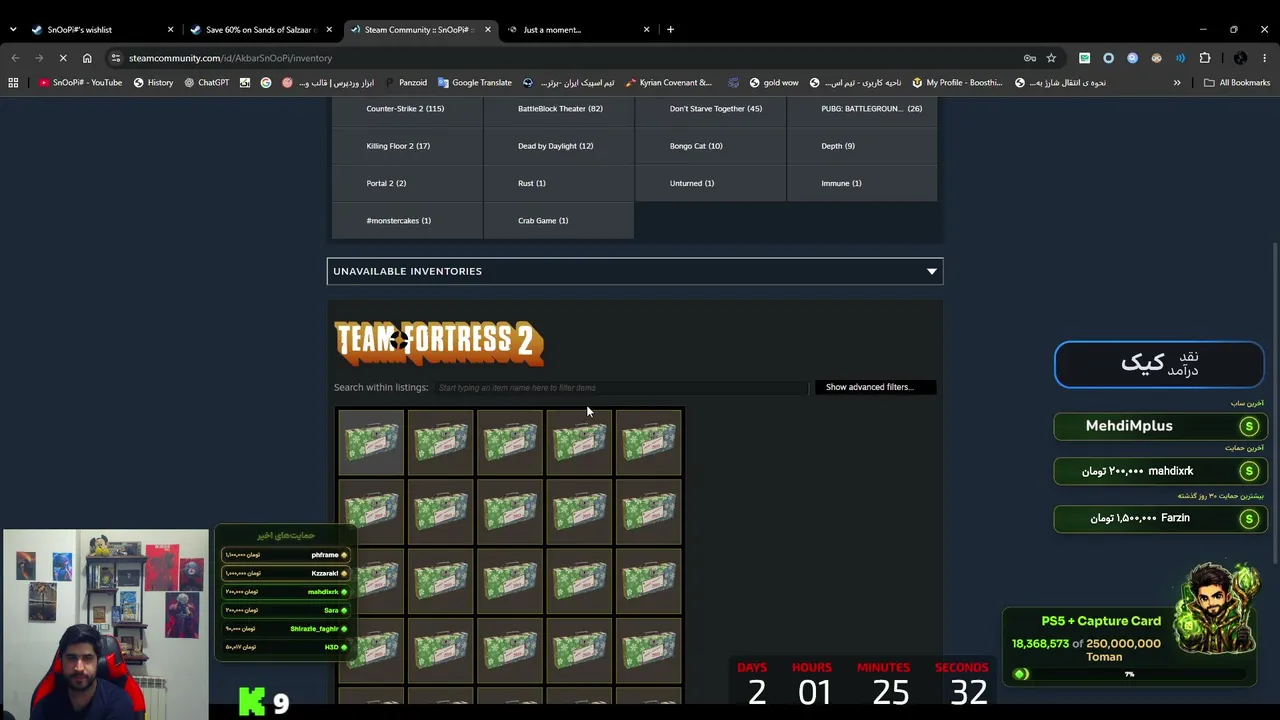Open the saved passwords key icon

pos(1030,58)
